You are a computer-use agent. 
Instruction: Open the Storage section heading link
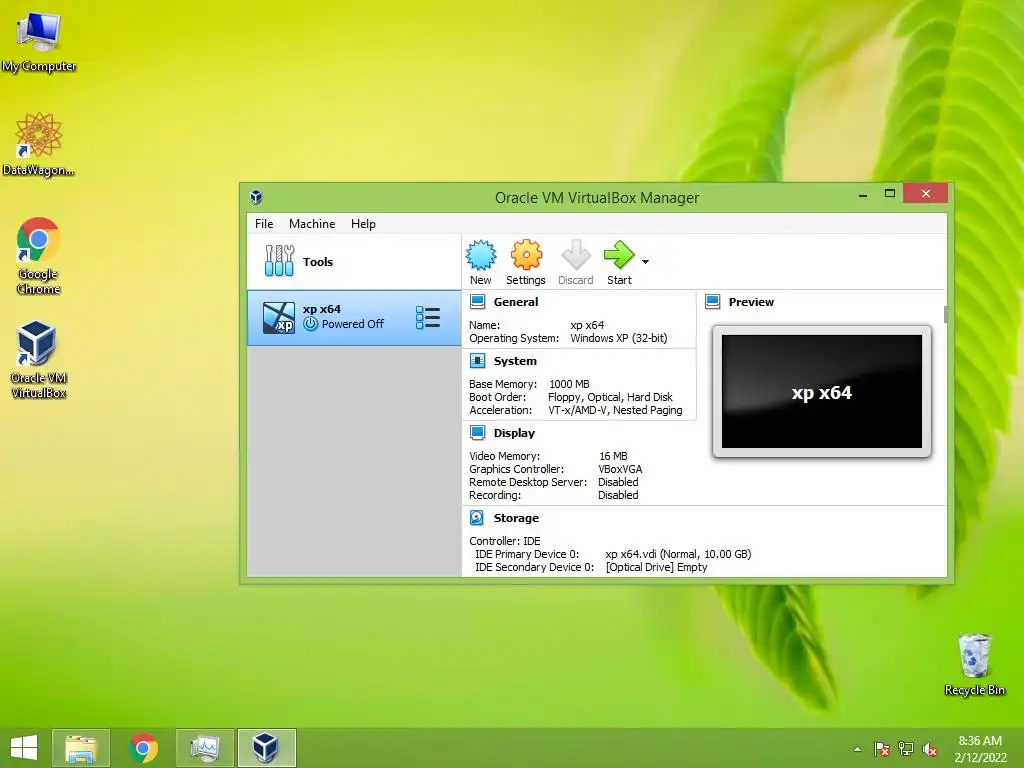(516, 518)
